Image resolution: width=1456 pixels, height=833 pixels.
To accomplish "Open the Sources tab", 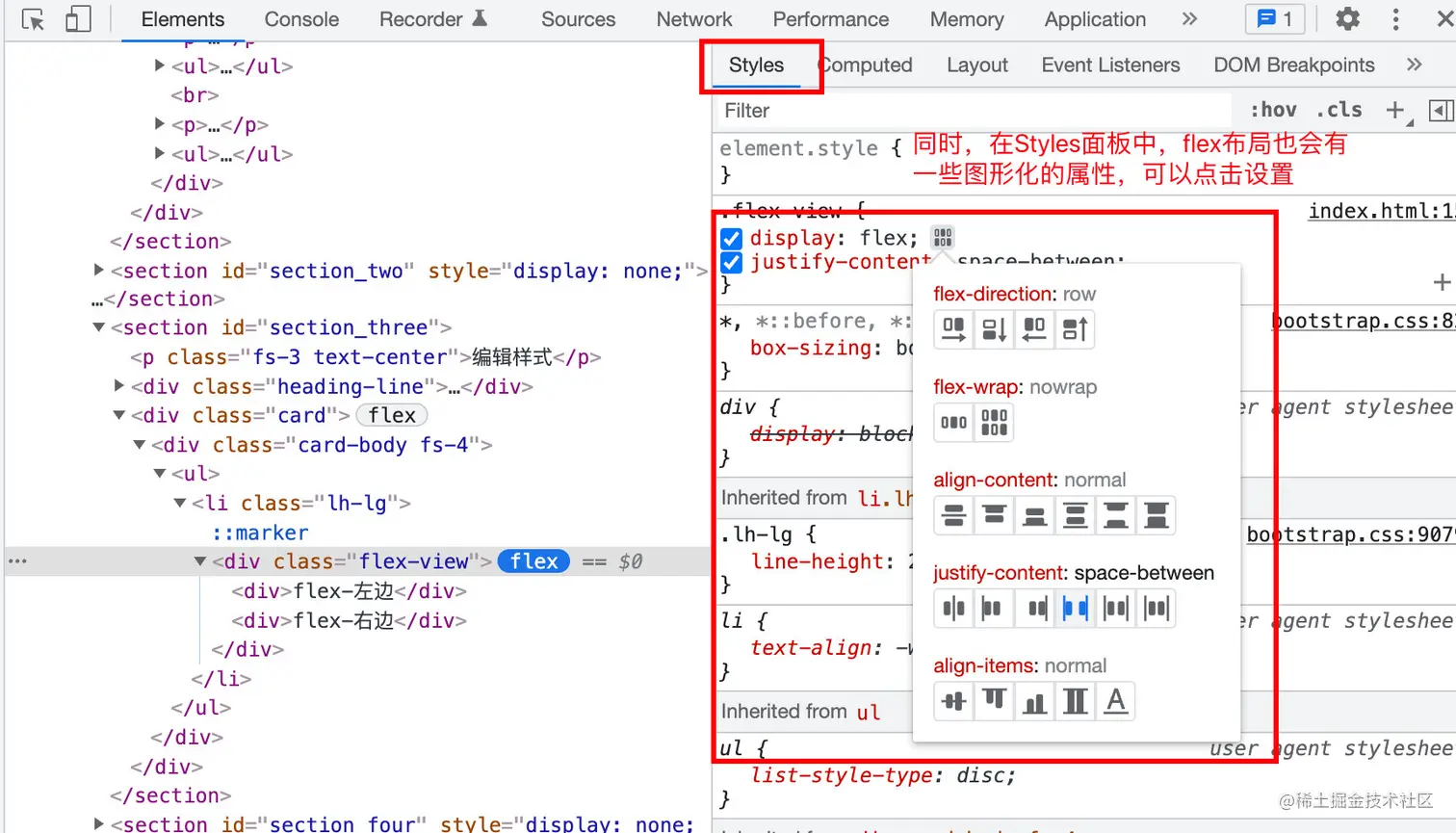I will click(x=578, y=19).
